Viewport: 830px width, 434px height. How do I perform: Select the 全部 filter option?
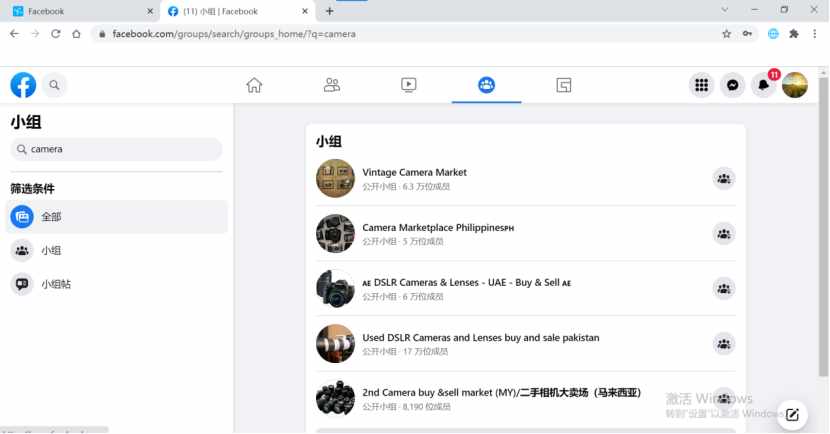pos(116,216)
